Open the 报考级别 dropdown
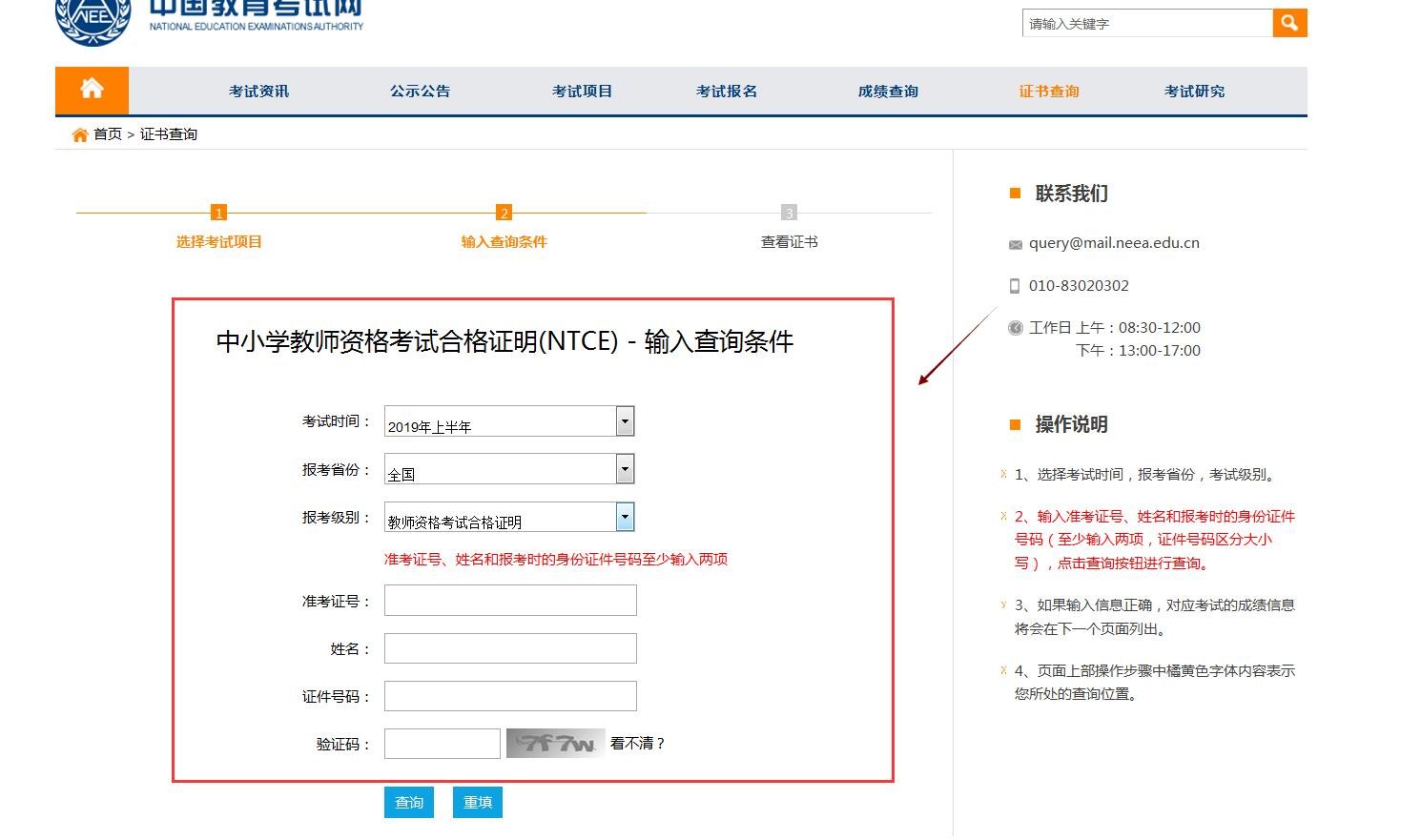Image resolution: width=1421 pixels, height=840 pixels. coord(624,516)
